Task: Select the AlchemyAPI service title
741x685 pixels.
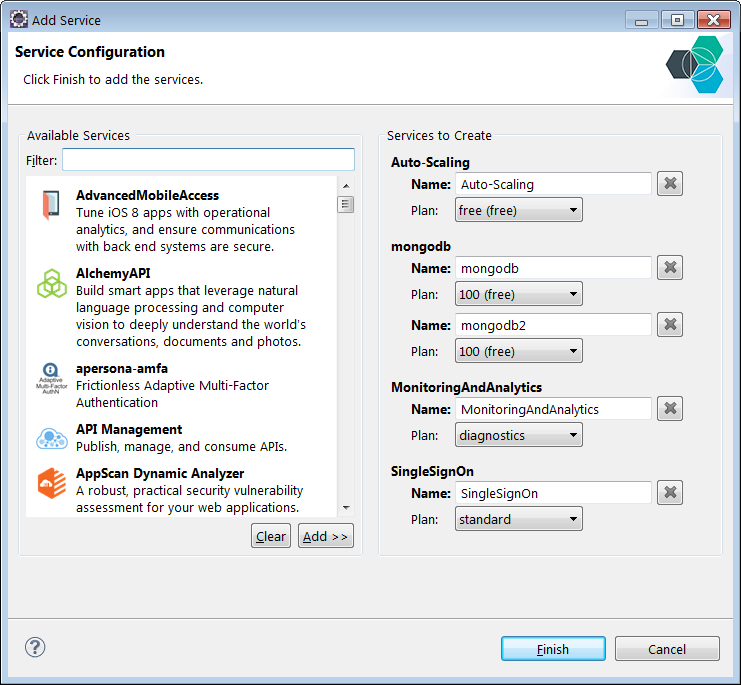Action: [113, 273]
